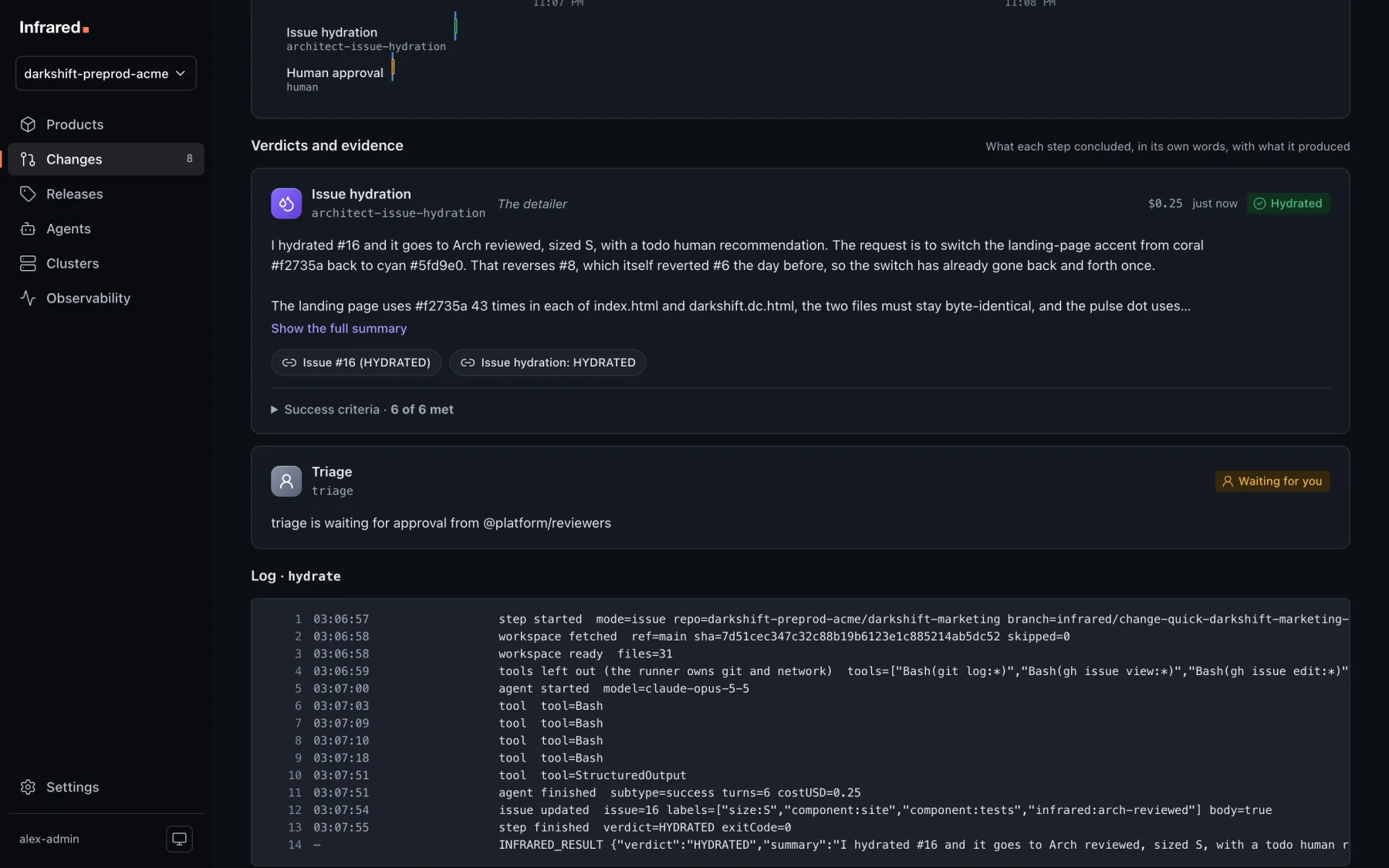This screenshot has width=1389, height=868.
Task: Click the Settings gear icon
Action: point(29,787)
